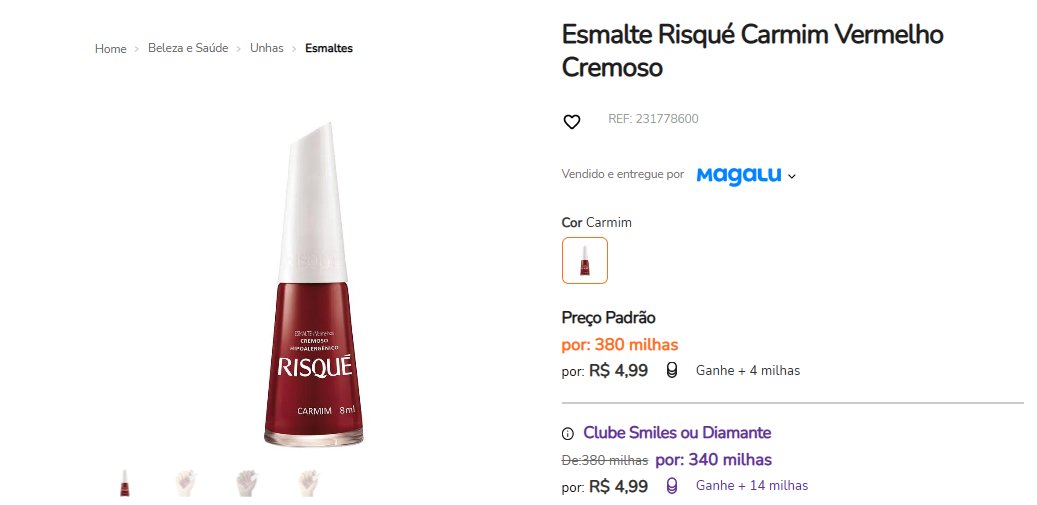
Task: Click the purple miles icon near Ganhe + 14 milhas
Action: 672,486
